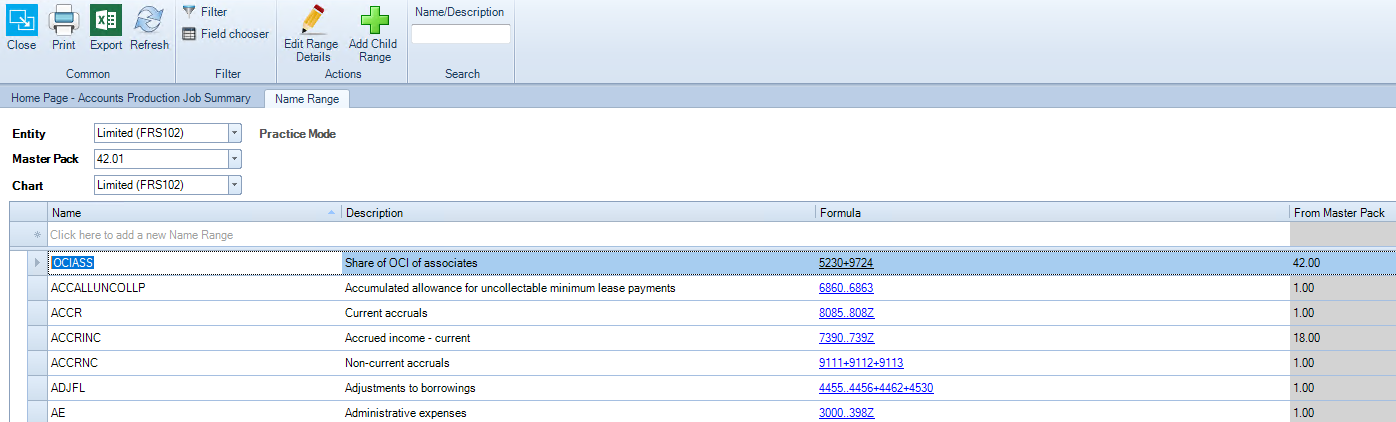1396x422 pixels.
Task: Open the Field chooser
Action: tap(225, 34)
